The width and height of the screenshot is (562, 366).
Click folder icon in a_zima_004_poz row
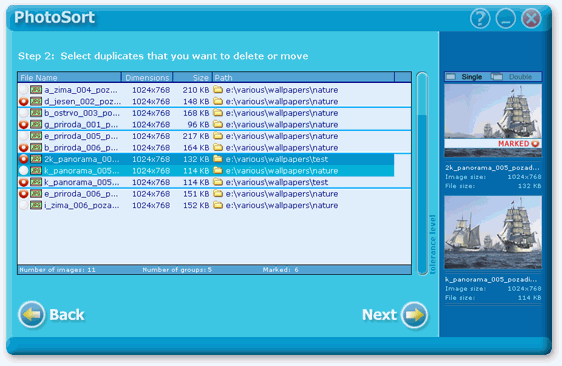pyautogui.click(x=218, y=90)
